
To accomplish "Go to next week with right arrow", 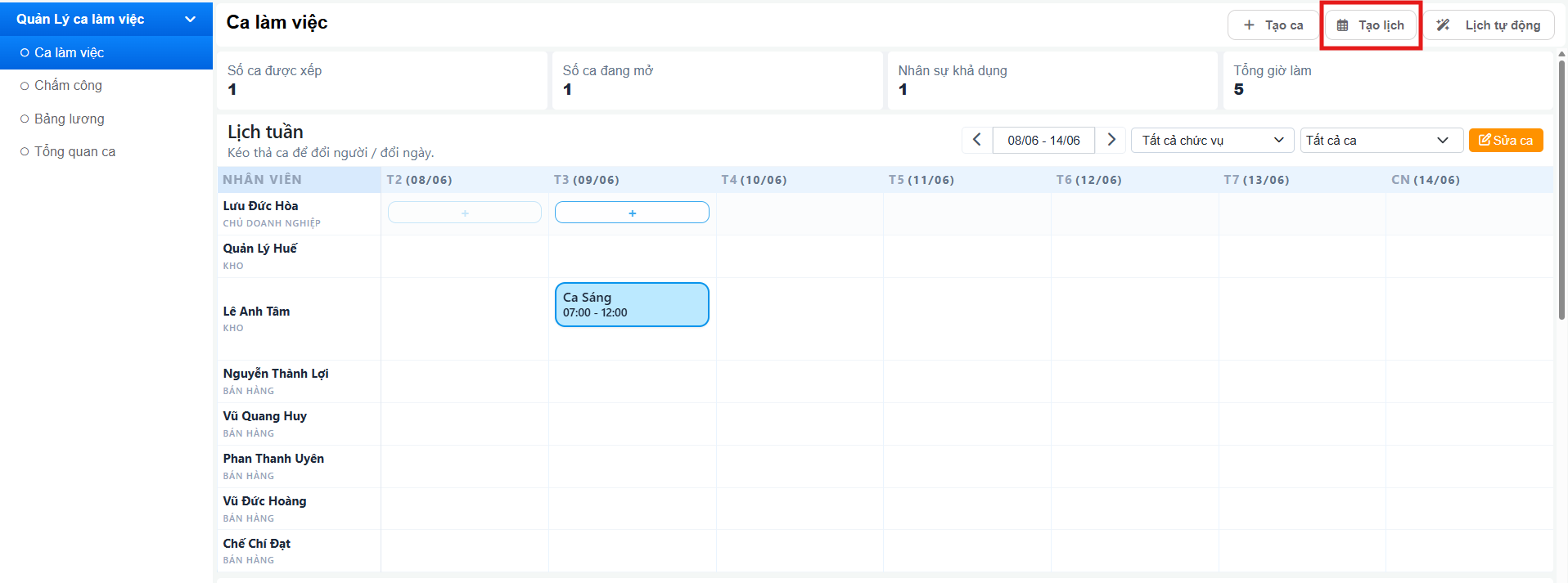I will coord(1111,140).
